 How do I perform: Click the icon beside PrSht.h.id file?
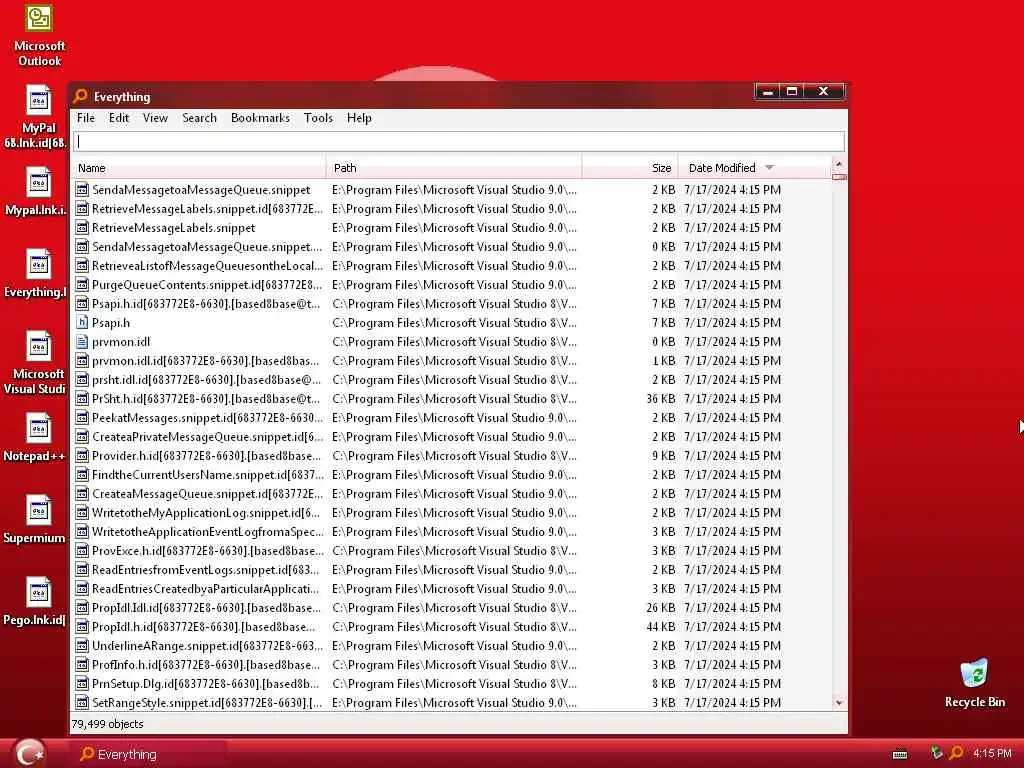(x=82, y=399)
